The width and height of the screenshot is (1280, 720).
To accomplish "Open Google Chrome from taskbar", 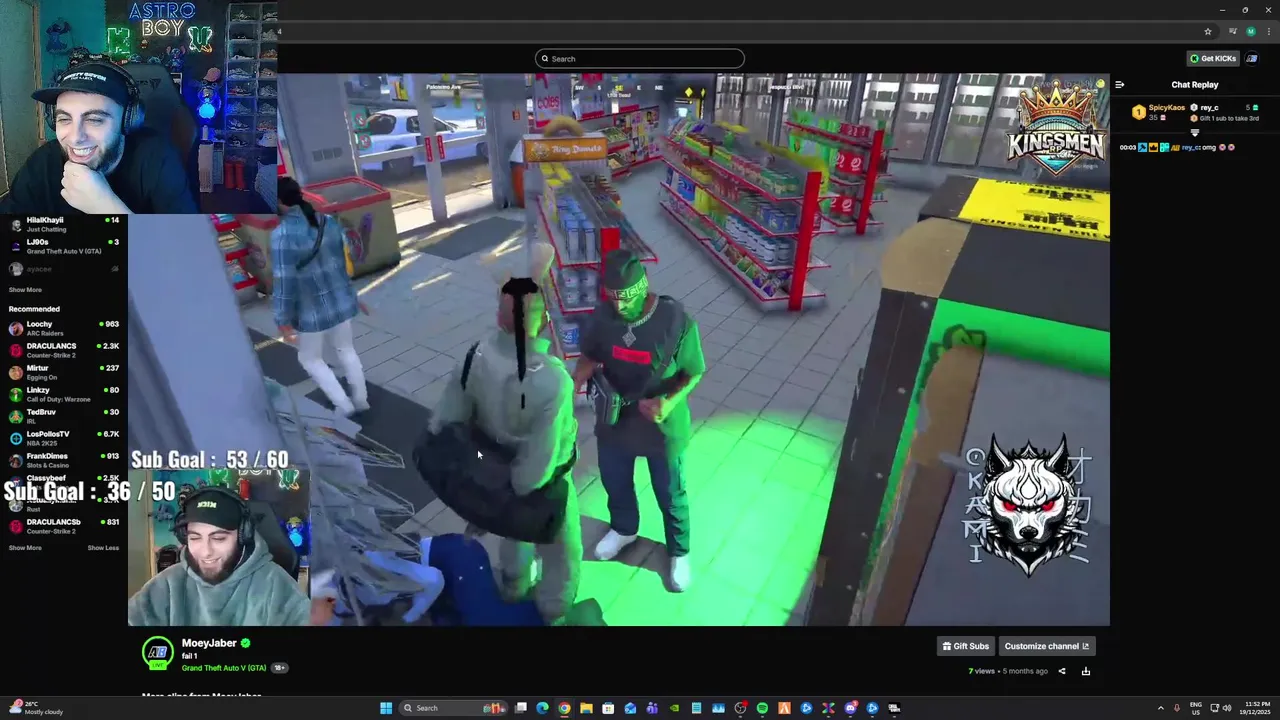I will [565, 708].
